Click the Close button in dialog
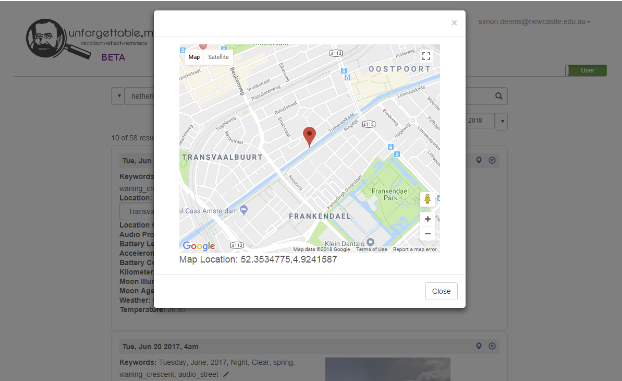Screen dimensions: 622x381 coord(441,291)
